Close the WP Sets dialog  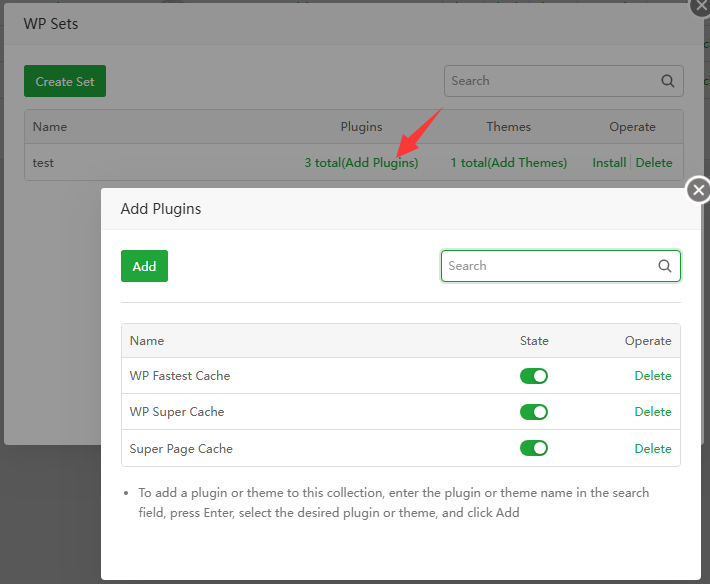click(x=700, y=5)
